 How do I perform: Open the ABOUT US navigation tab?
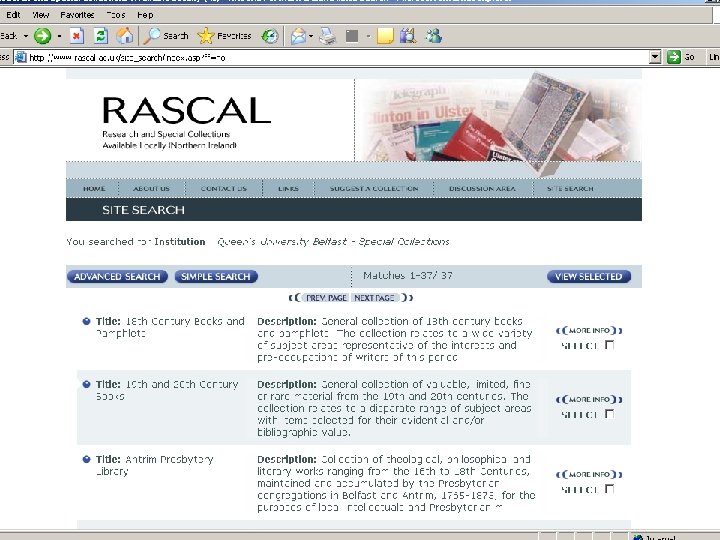[x=152, y=188]
